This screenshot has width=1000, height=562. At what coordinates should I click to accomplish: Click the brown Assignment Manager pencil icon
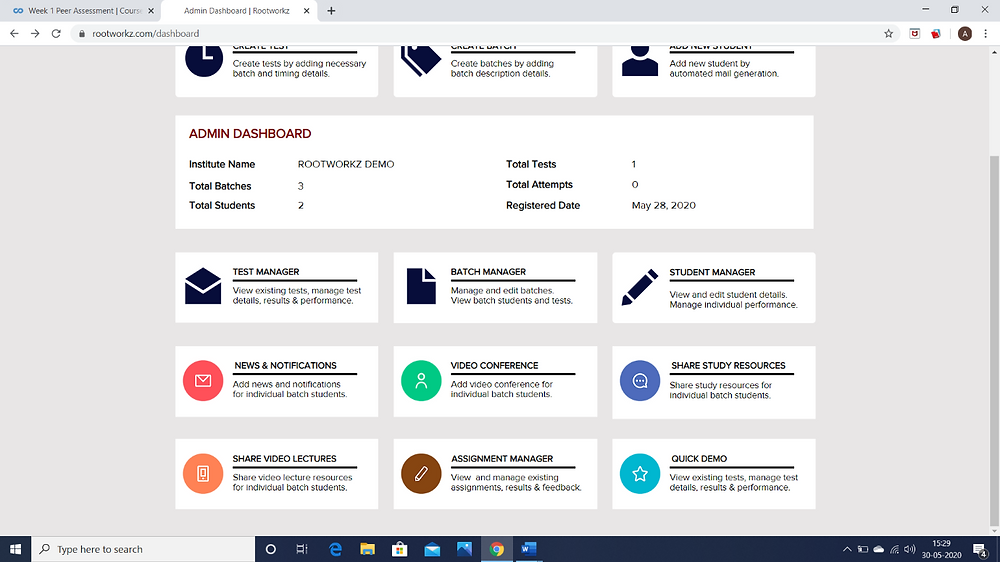click(x=421, y=473)
